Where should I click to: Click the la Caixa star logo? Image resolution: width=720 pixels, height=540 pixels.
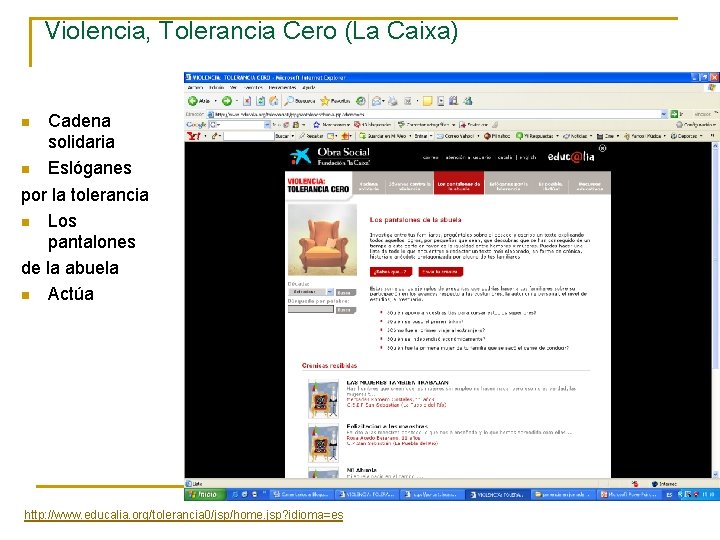coord(300,157)
